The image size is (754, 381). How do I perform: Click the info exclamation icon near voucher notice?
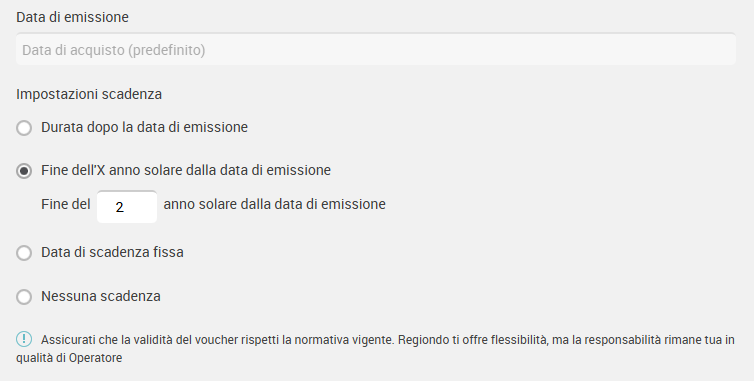pos(24,339)
